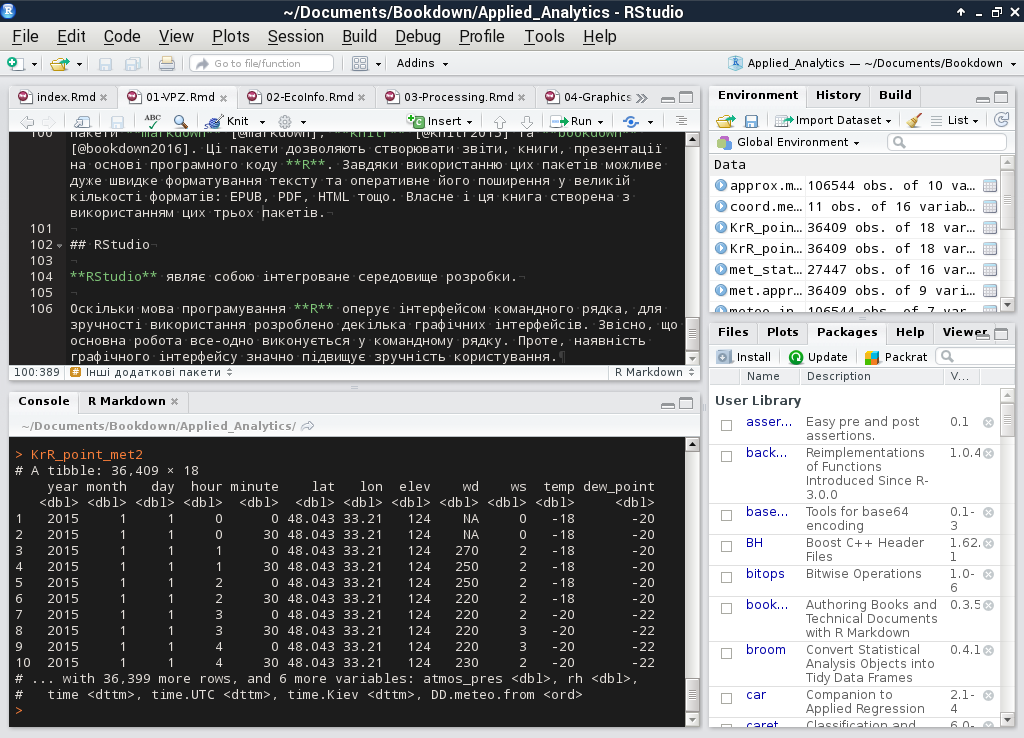Click the print icon in main toolbar
Viewport: 1024px width, 738px height.
click(x=167, y=63)
